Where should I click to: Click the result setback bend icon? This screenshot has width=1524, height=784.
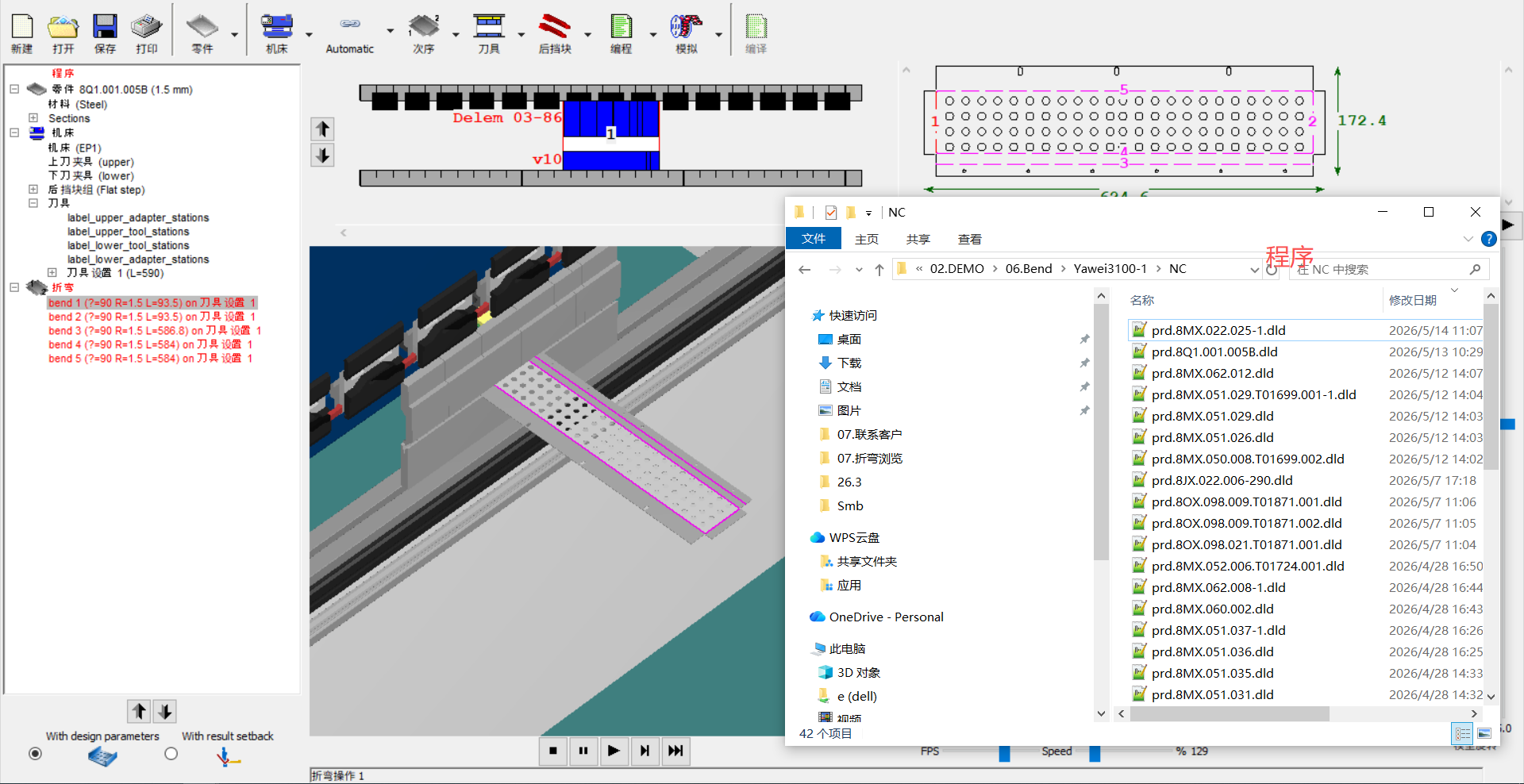click(x=228, y=757)
